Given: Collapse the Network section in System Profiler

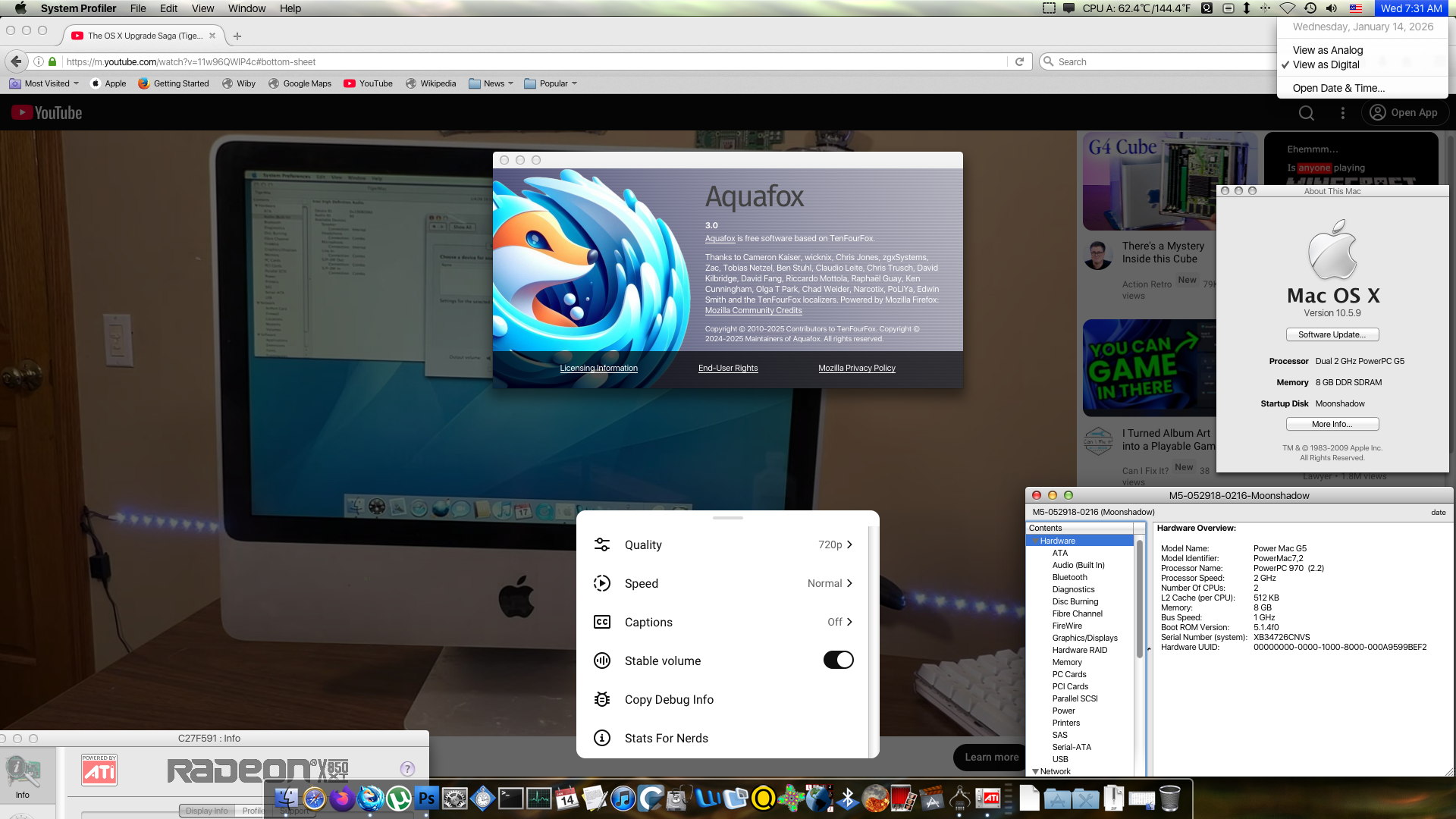Looking at the screenshot, I should tap(1035, 771).
